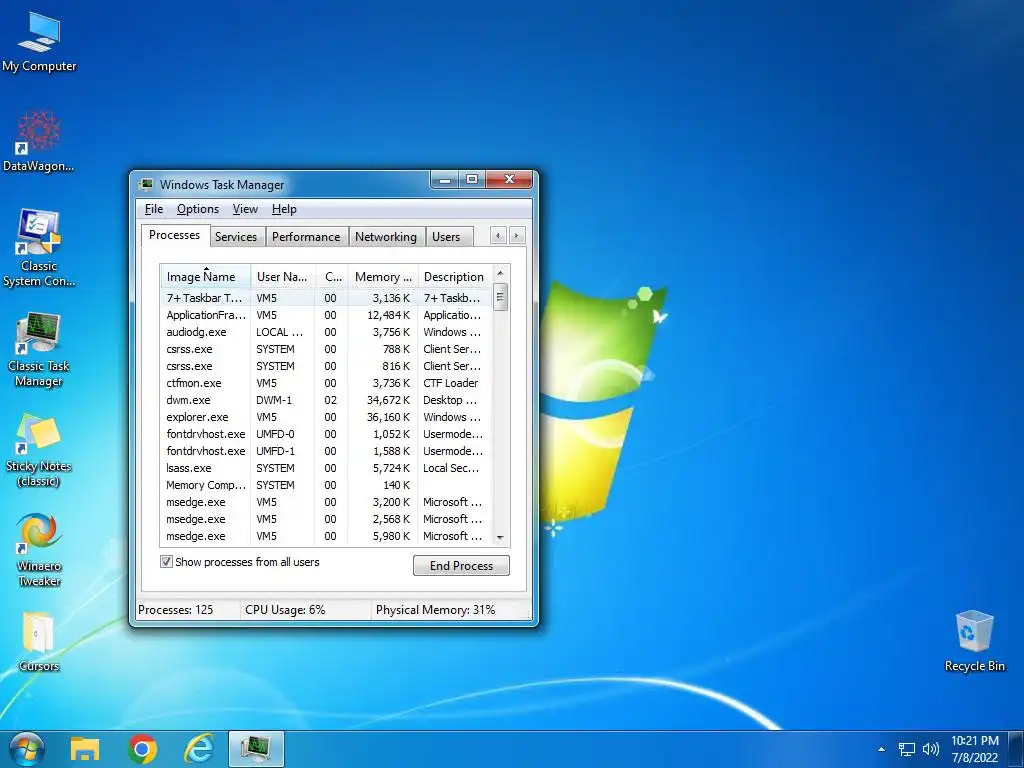Click the End Process button
Screen dimensions: 1024x768
pyautogui.click(x=461, y=566)
